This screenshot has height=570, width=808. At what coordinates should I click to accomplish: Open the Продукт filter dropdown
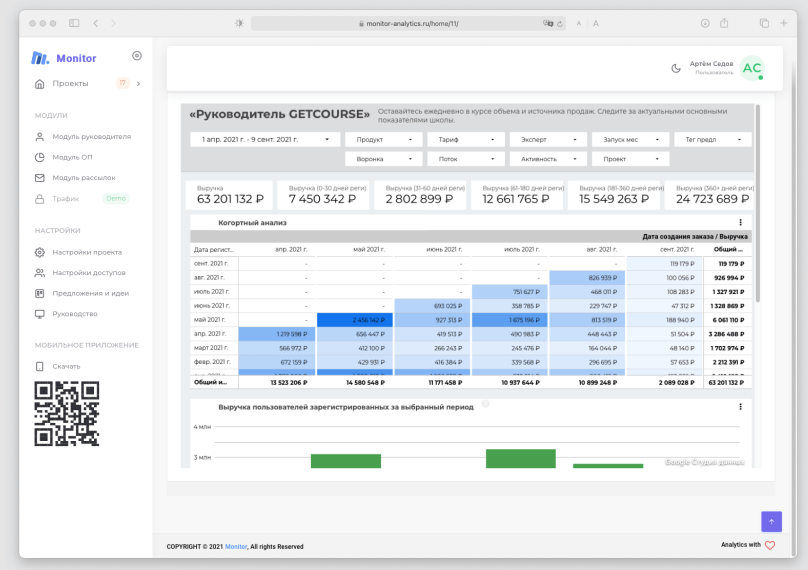tap(385, 140)
